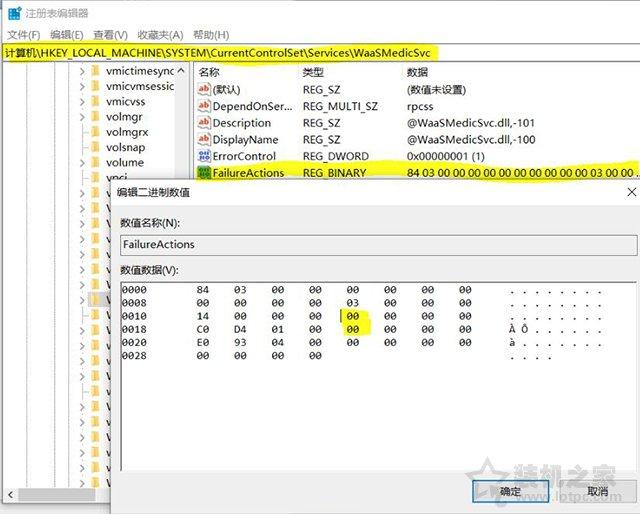Image resolution: width=640 pixels, height=514 pixels.
Task: Select the volmgr folder icon
Action: point(95,117)
